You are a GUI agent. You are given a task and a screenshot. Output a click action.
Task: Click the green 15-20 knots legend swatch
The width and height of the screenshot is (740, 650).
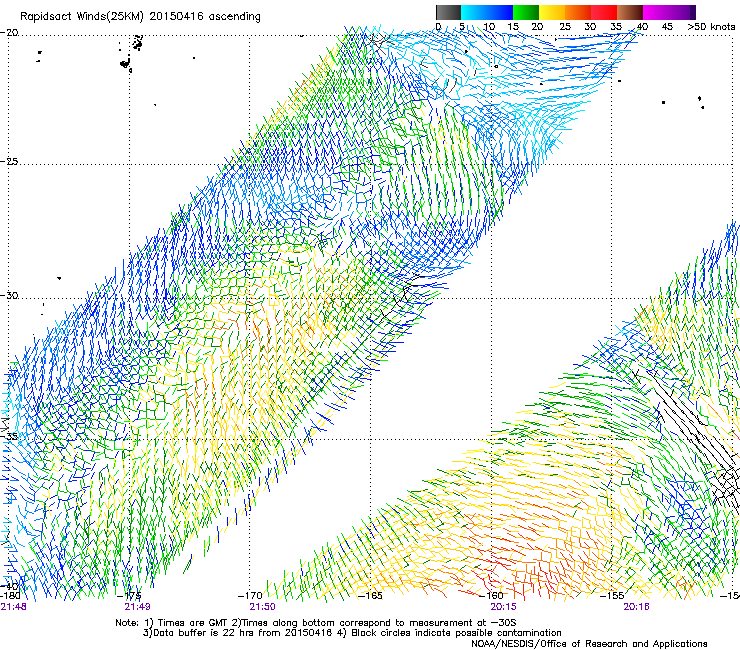526,12
